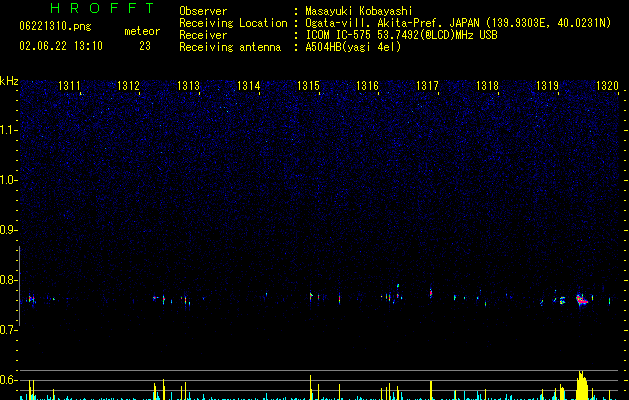Screen dimensions: 629x400
Task: Click the 1312 time marker
Action: [128, 86]
